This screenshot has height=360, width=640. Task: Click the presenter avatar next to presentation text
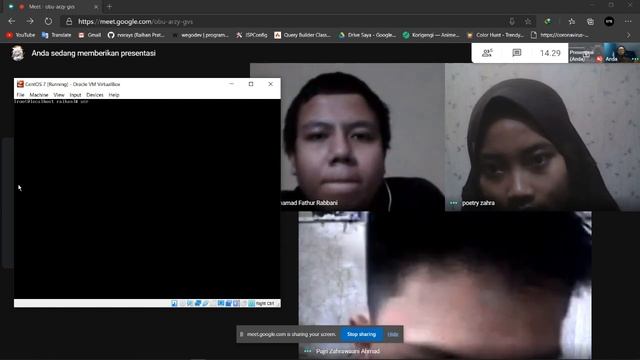click(x=18, y=53)
